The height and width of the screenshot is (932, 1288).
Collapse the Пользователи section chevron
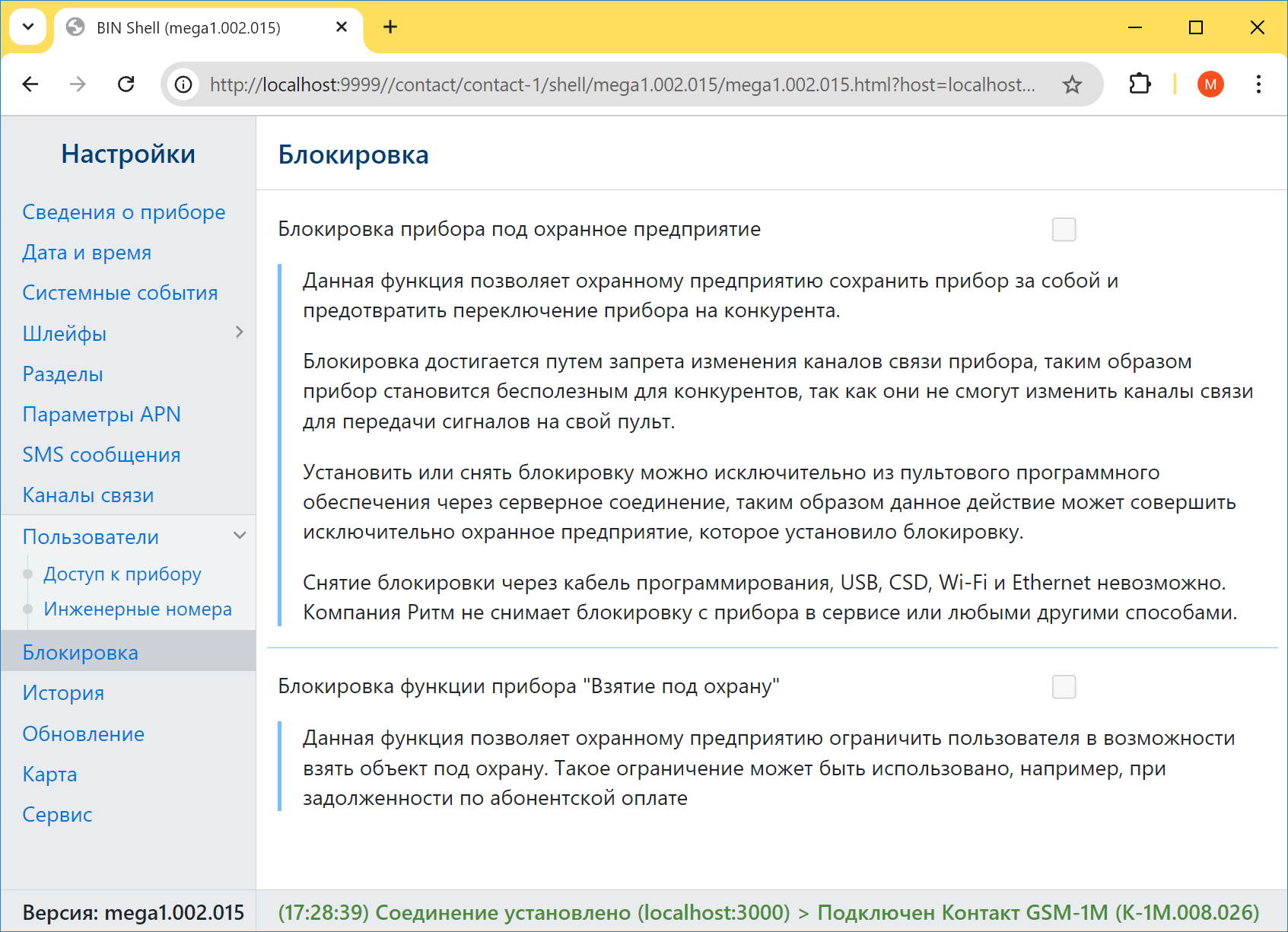tap(240, 536)
